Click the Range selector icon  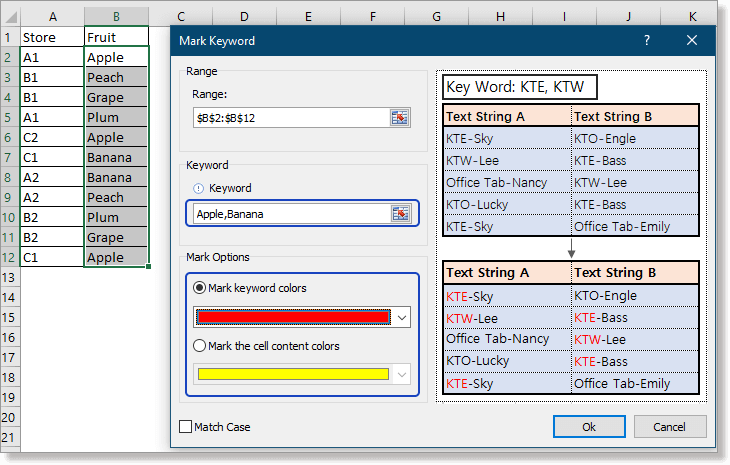pos(400,117)
